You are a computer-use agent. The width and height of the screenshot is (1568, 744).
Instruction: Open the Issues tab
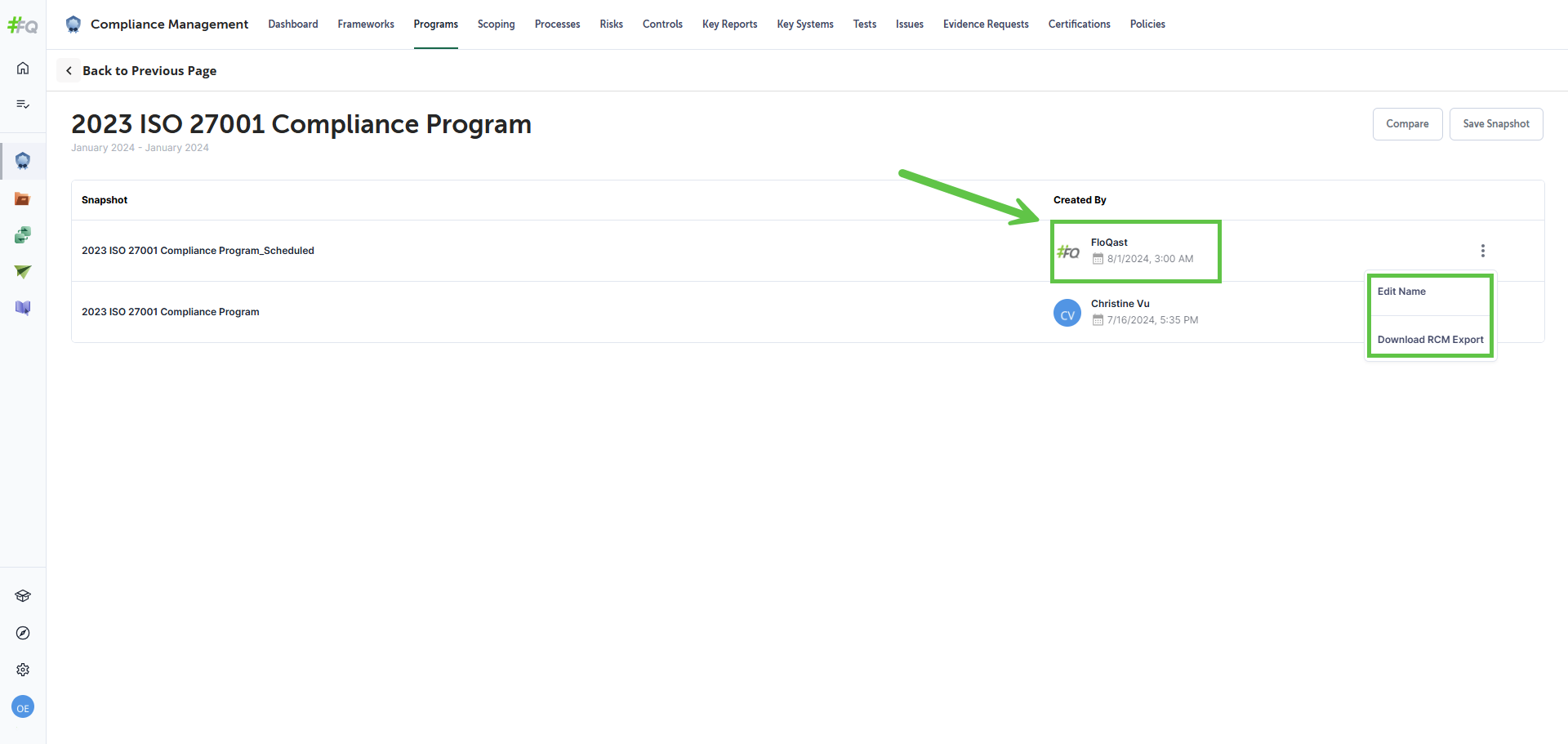click(x=910, y=25)
